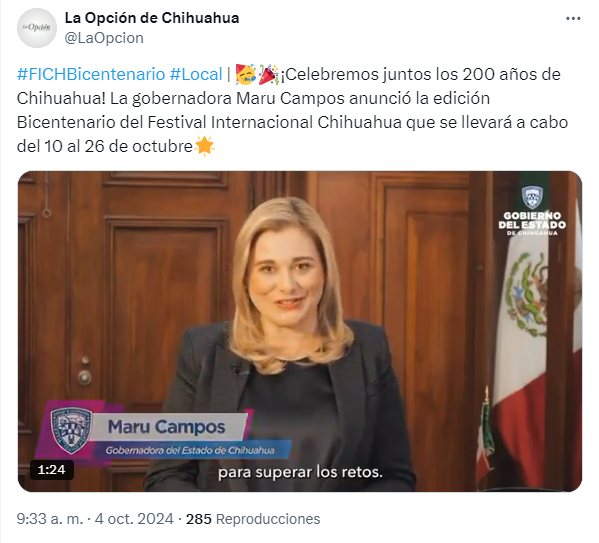Click the @LaOpcion handle
This screenshot has width=599, height=543.
pyautogui.click(x=104, y=38)
